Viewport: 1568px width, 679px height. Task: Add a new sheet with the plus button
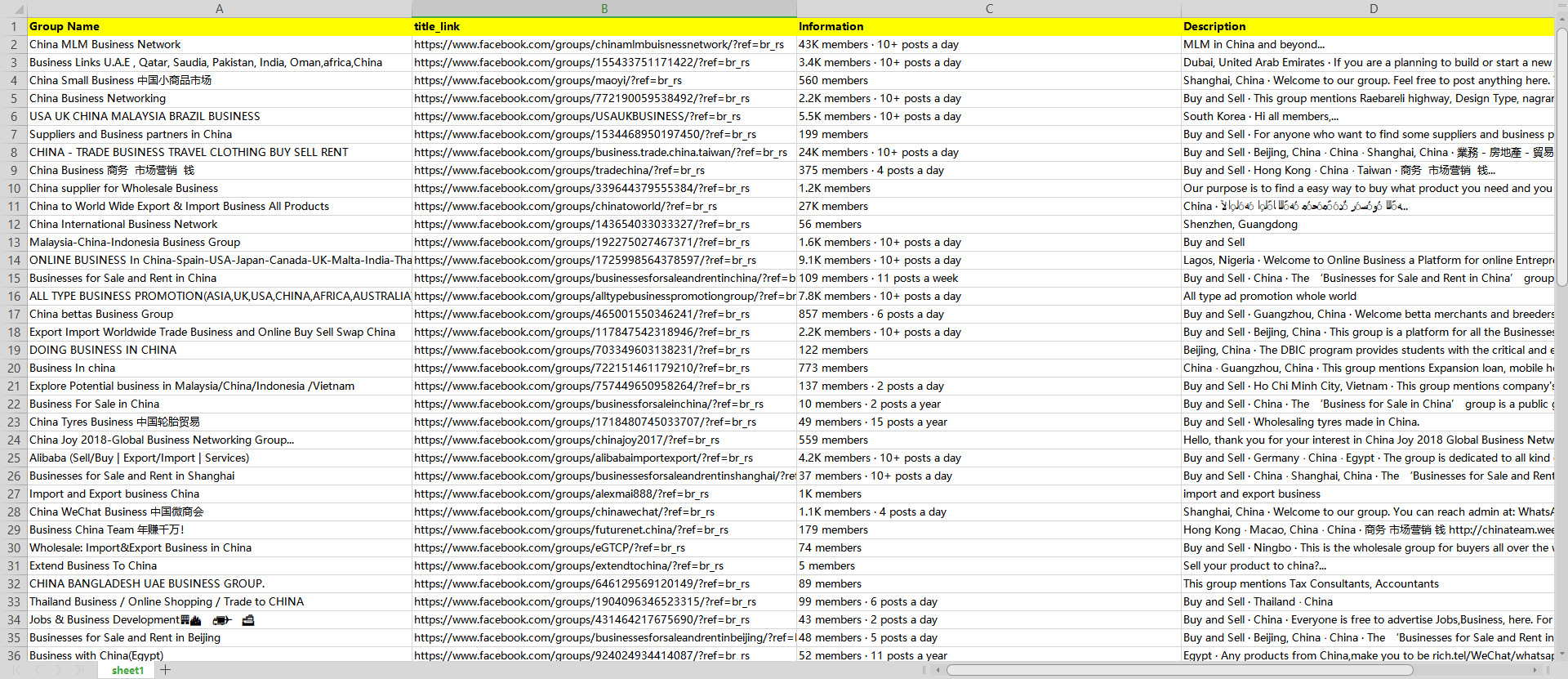166,670
